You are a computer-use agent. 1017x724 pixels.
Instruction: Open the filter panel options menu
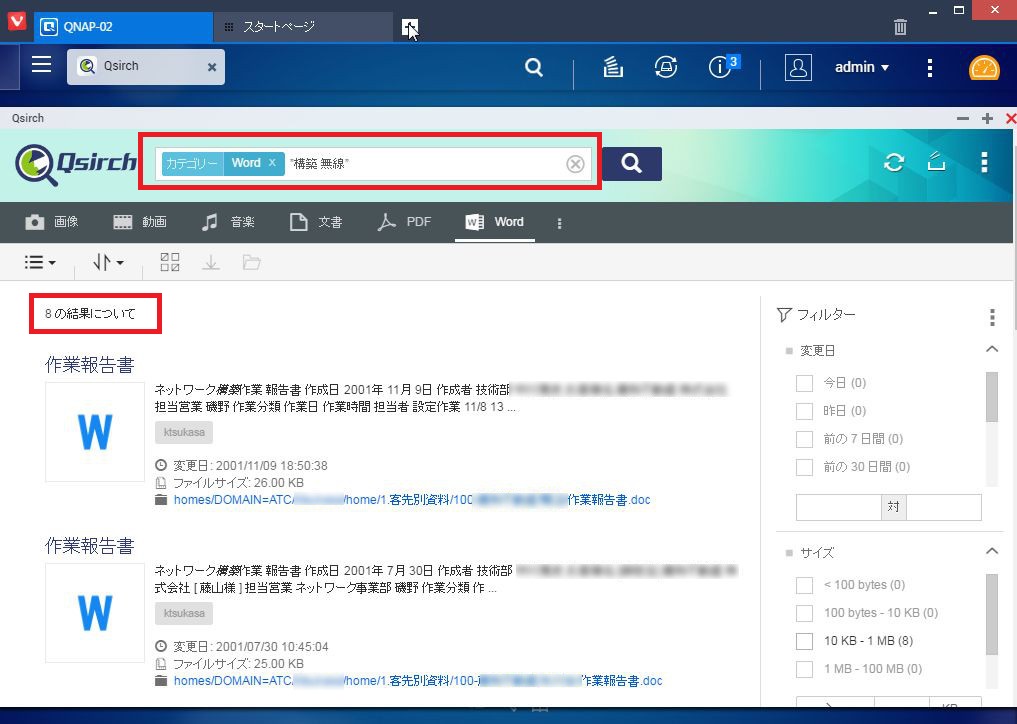[992, 317]
